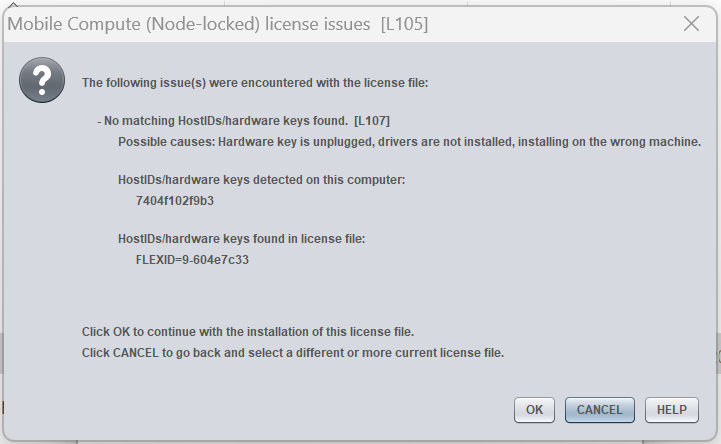This screenshot has width=721, height=444.
Task: Click the FLEXID=9-604e7c33 license key value
Action: pos(192,259)
